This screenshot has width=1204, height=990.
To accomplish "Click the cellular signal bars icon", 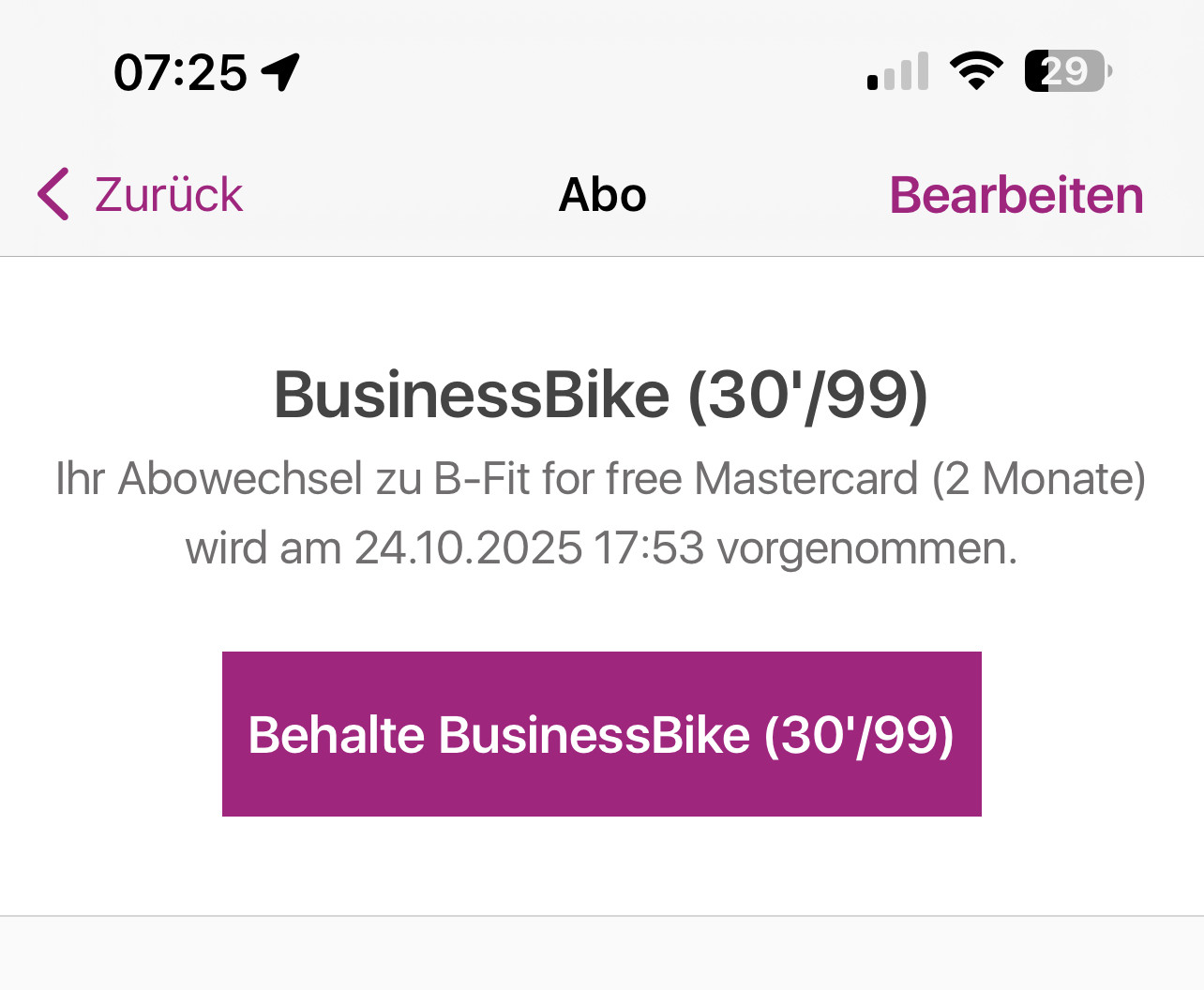I will 898,72.
